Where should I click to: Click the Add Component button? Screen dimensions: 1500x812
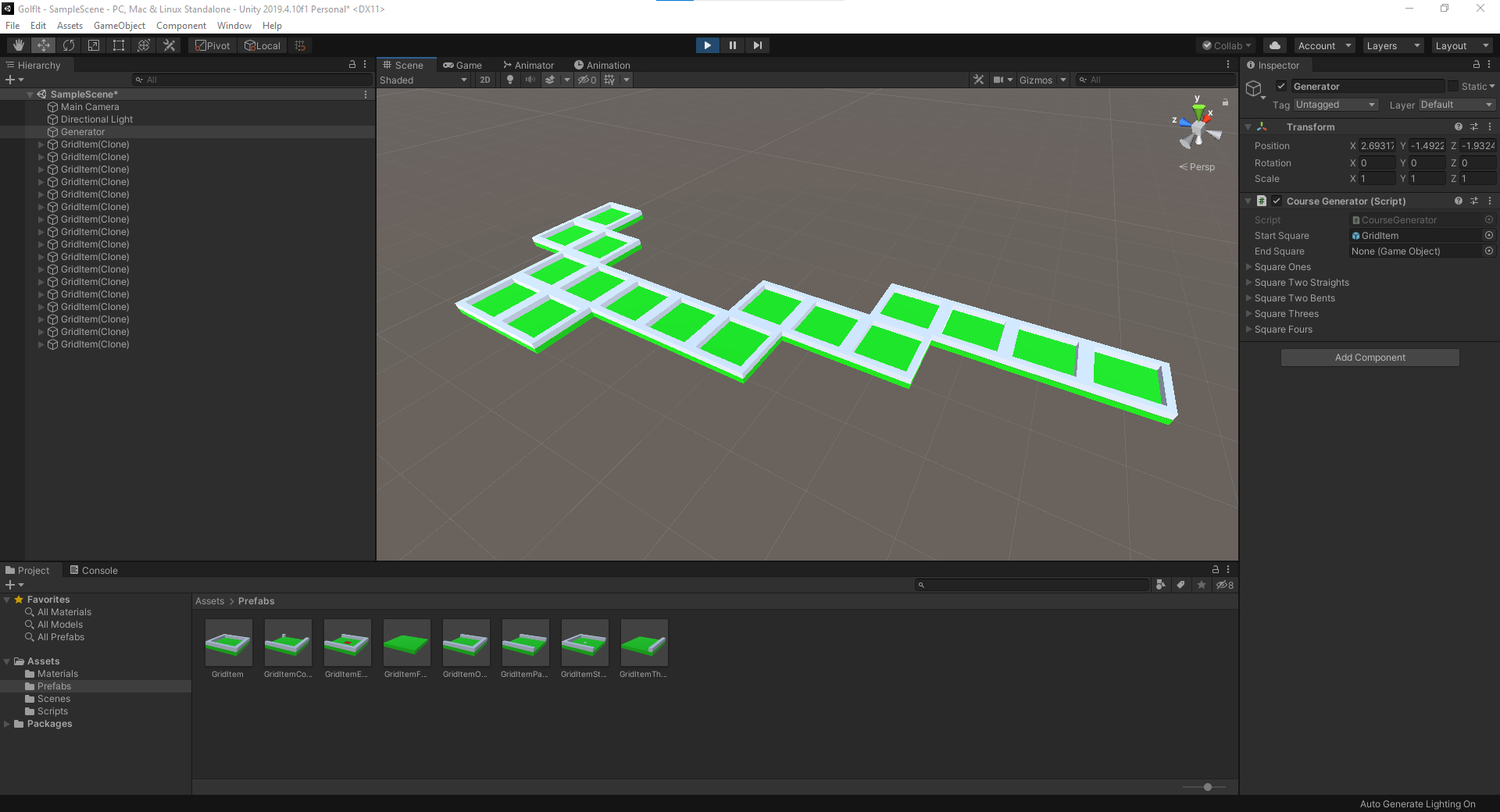click(1370, 357)
